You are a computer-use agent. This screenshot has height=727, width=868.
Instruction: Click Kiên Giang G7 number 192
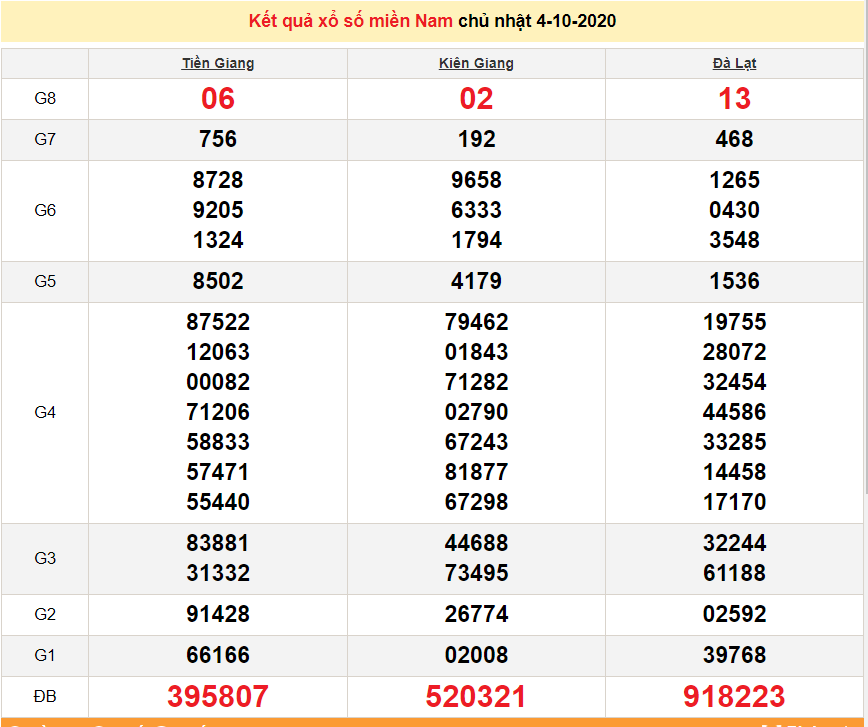(476, 140)
